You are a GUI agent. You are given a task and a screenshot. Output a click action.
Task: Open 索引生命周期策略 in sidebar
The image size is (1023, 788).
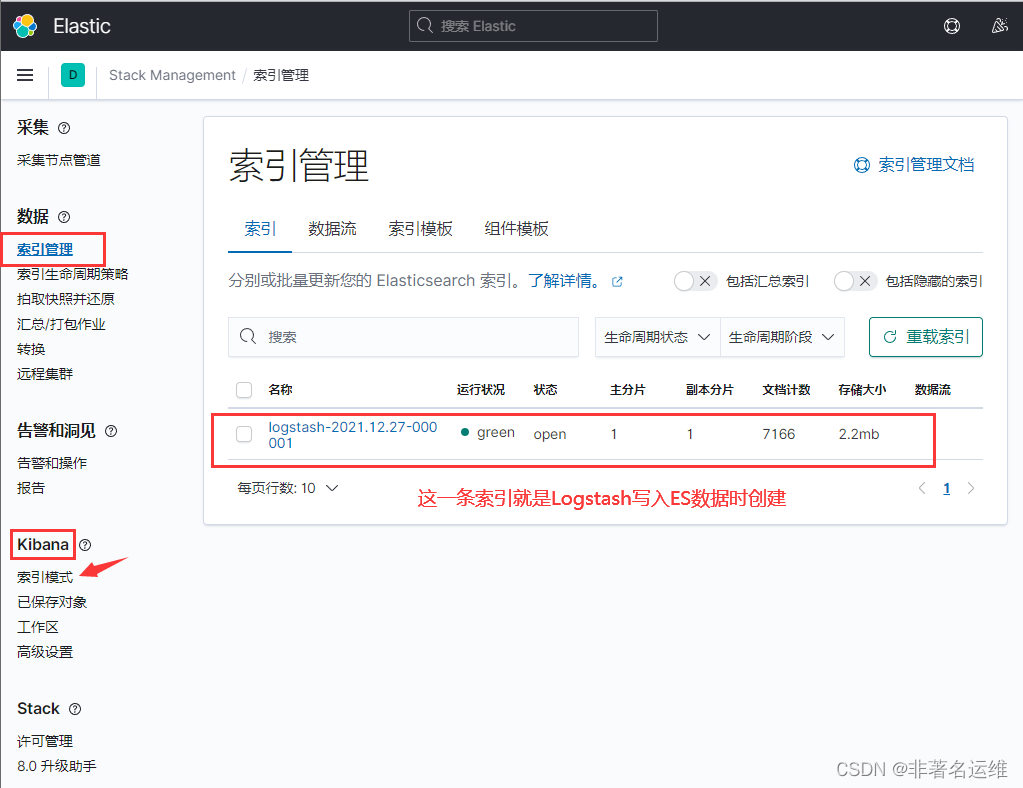[72, 274]
